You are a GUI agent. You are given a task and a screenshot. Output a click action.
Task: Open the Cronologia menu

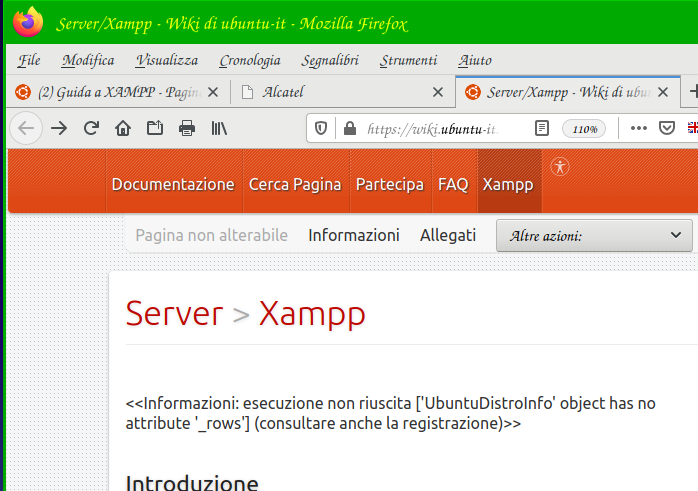point(250,60)
